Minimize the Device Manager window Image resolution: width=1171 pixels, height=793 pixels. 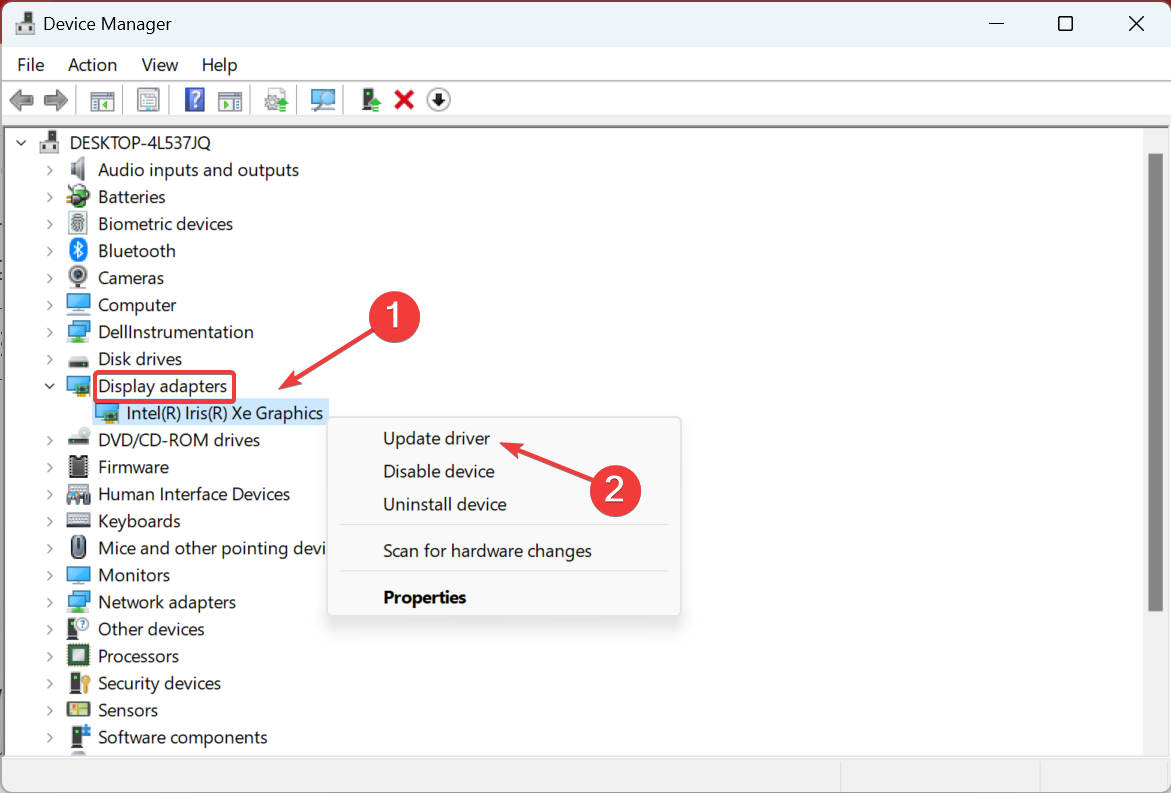pos(995,24)
